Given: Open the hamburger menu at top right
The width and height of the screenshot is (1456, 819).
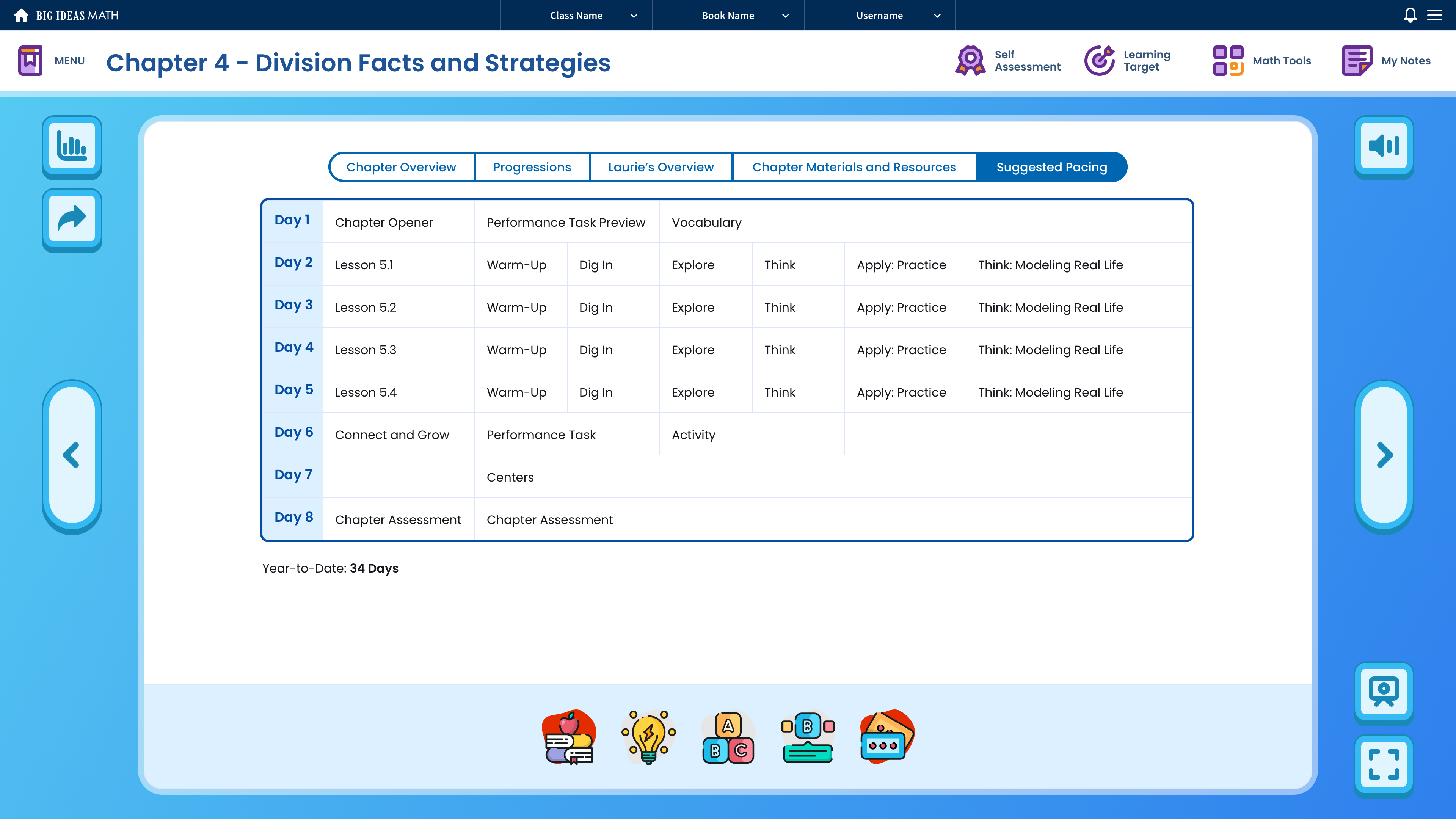Looking at the screenshot, I should pyautogui.click(x=1434, y=15).
